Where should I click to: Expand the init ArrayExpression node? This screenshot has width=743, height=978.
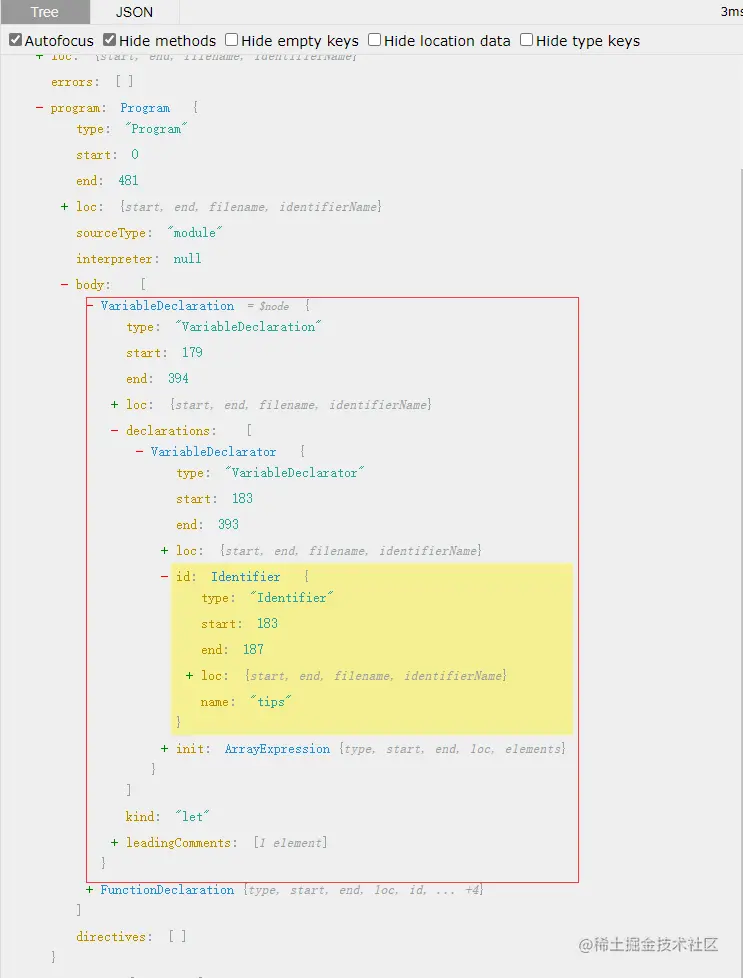164,748
